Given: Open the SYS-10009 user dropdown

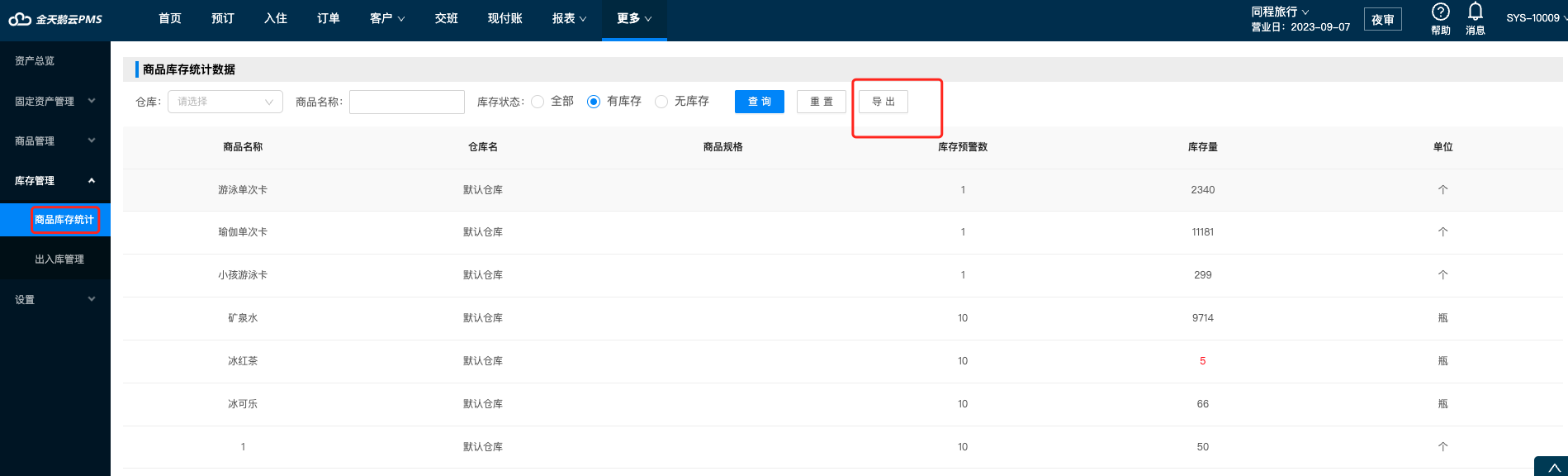Looking at the screenshot, I should pyautogui.click(x=1536, y=17).
